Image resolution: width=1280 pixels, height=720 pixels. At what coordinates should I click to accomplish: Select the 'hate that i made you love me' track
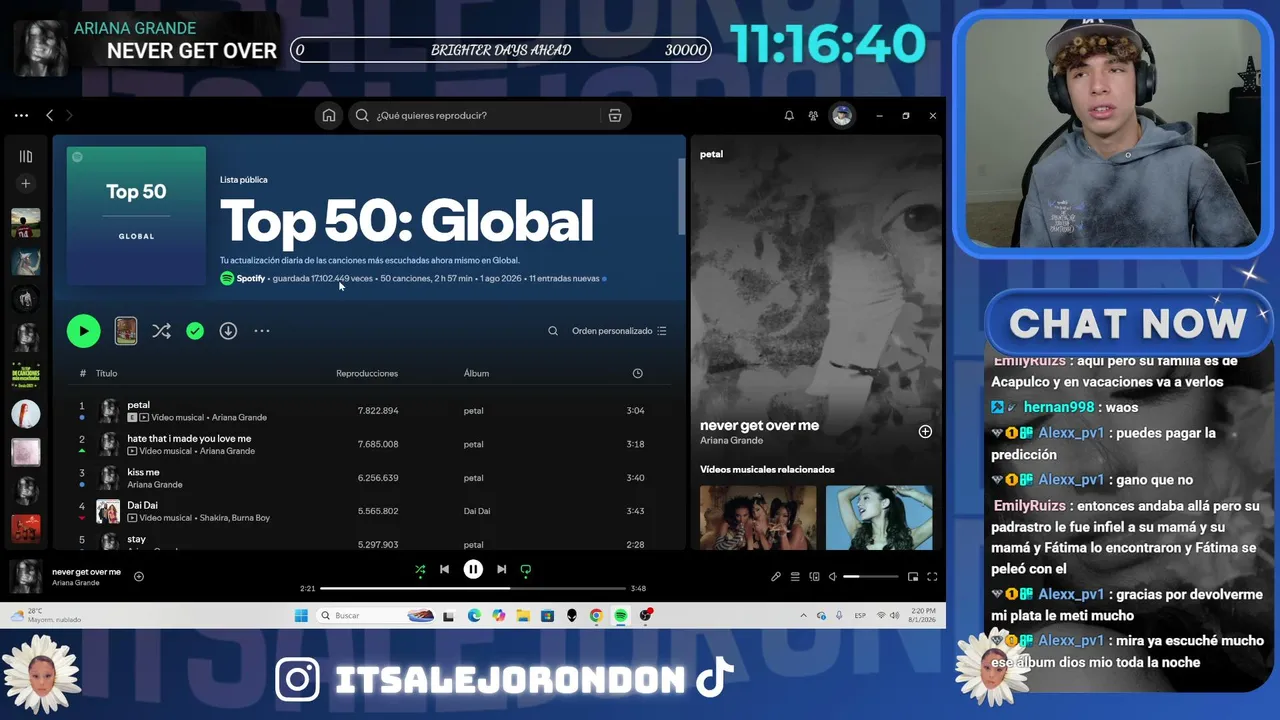point(189,439)
